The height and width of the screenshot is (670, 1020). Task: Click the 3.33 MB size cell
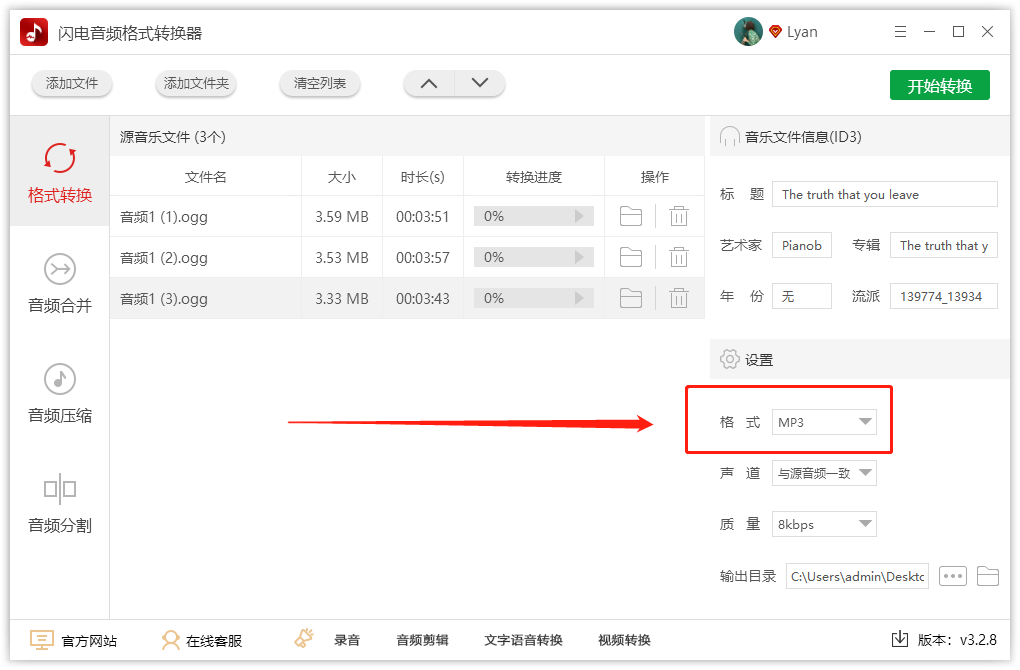[x=342, y=299]
